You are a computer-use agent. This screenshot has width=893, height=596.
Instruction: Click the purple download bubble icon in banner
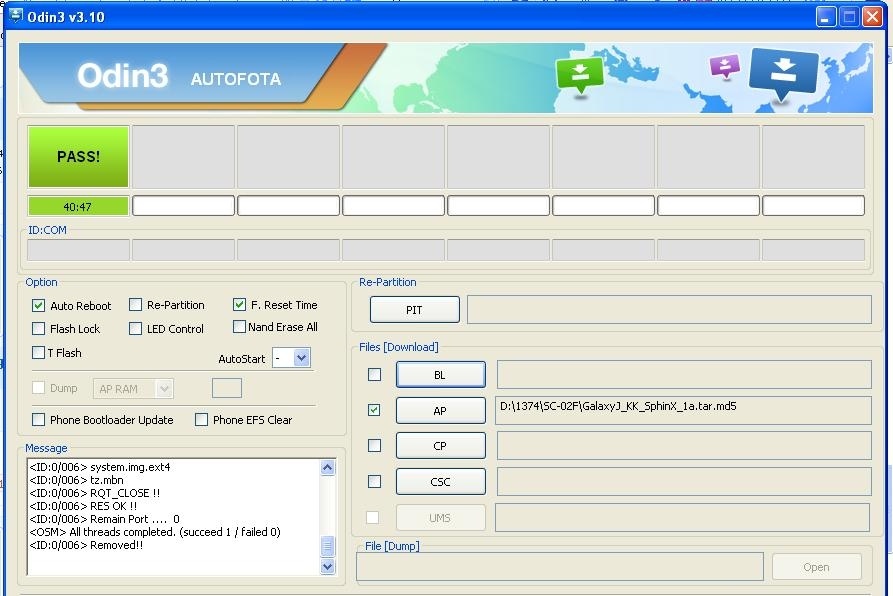(725, 67)
